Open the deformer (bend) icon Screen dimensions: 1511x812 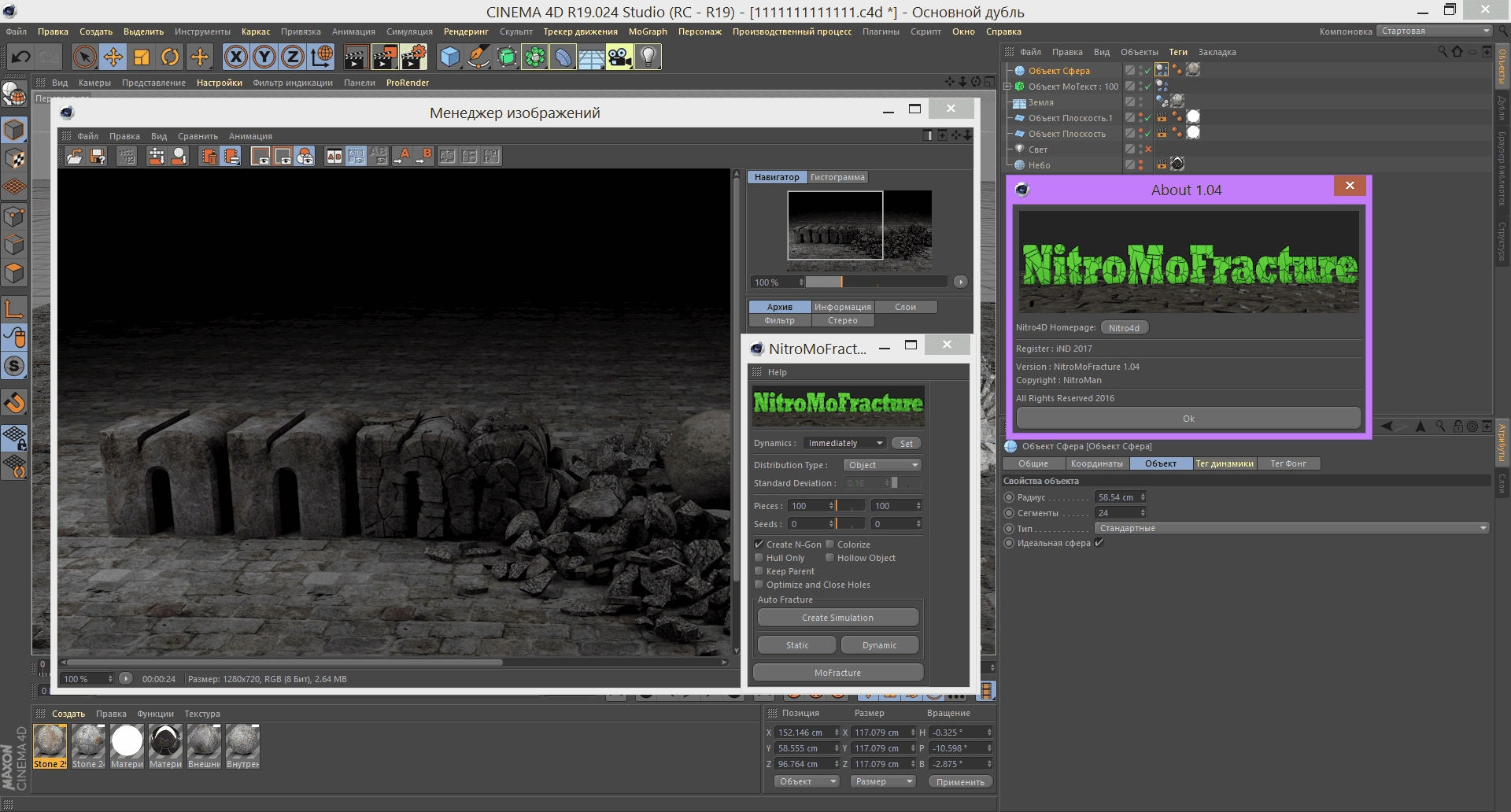pyautogui.click(x=563, y=57)
